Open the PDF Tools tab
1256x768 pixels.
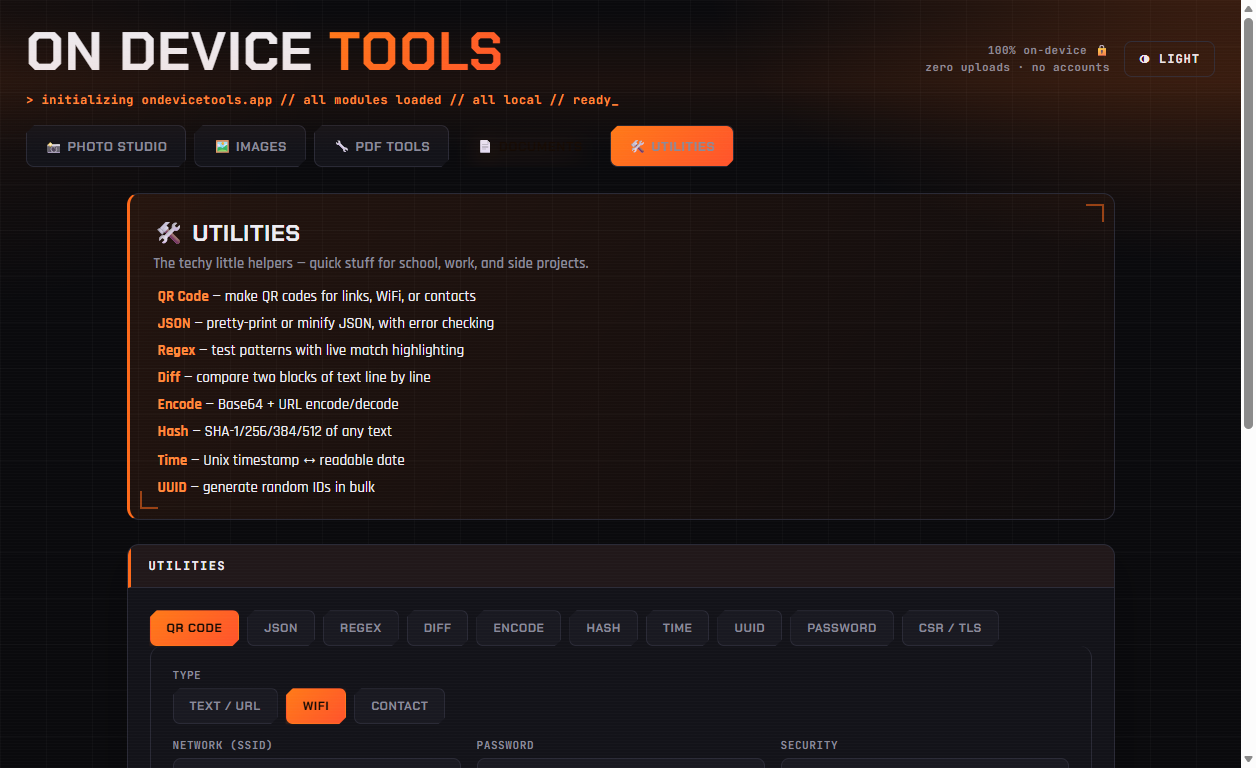(x=381, y=146)
